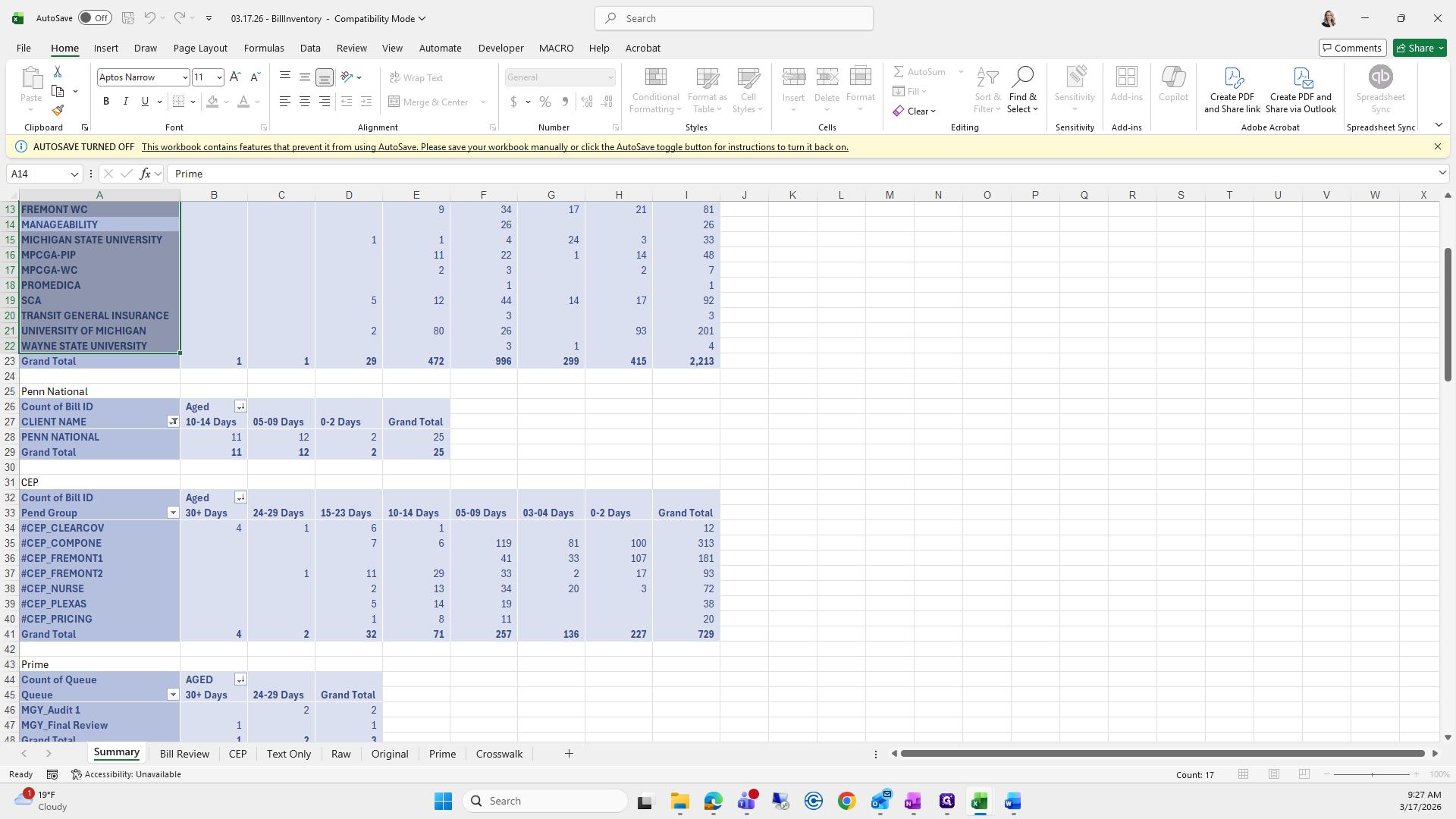Image resolution: width=1456 pixels, height=819 pixels.
Task: Click into the Name Box field
Action: (x=38, y=174)
